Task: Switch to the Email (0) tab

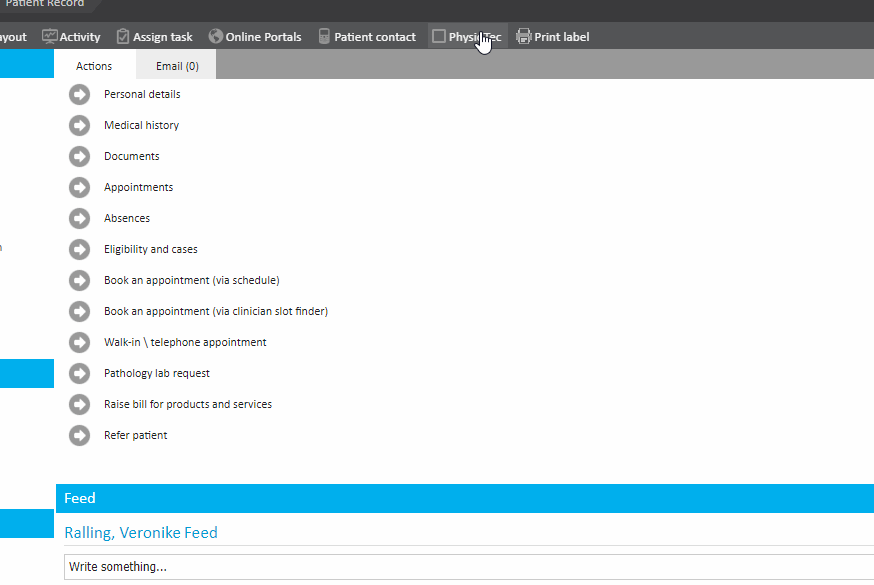Action: (x=177, y=66)
